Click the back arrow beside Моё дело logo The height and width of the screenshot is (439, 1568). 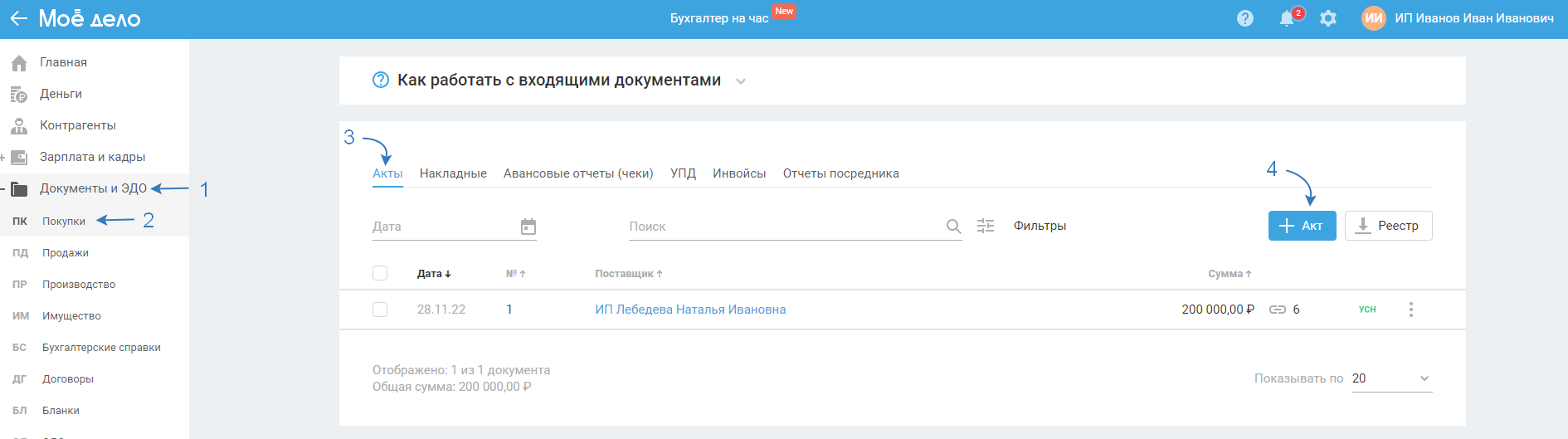click(x=18, y=18)
